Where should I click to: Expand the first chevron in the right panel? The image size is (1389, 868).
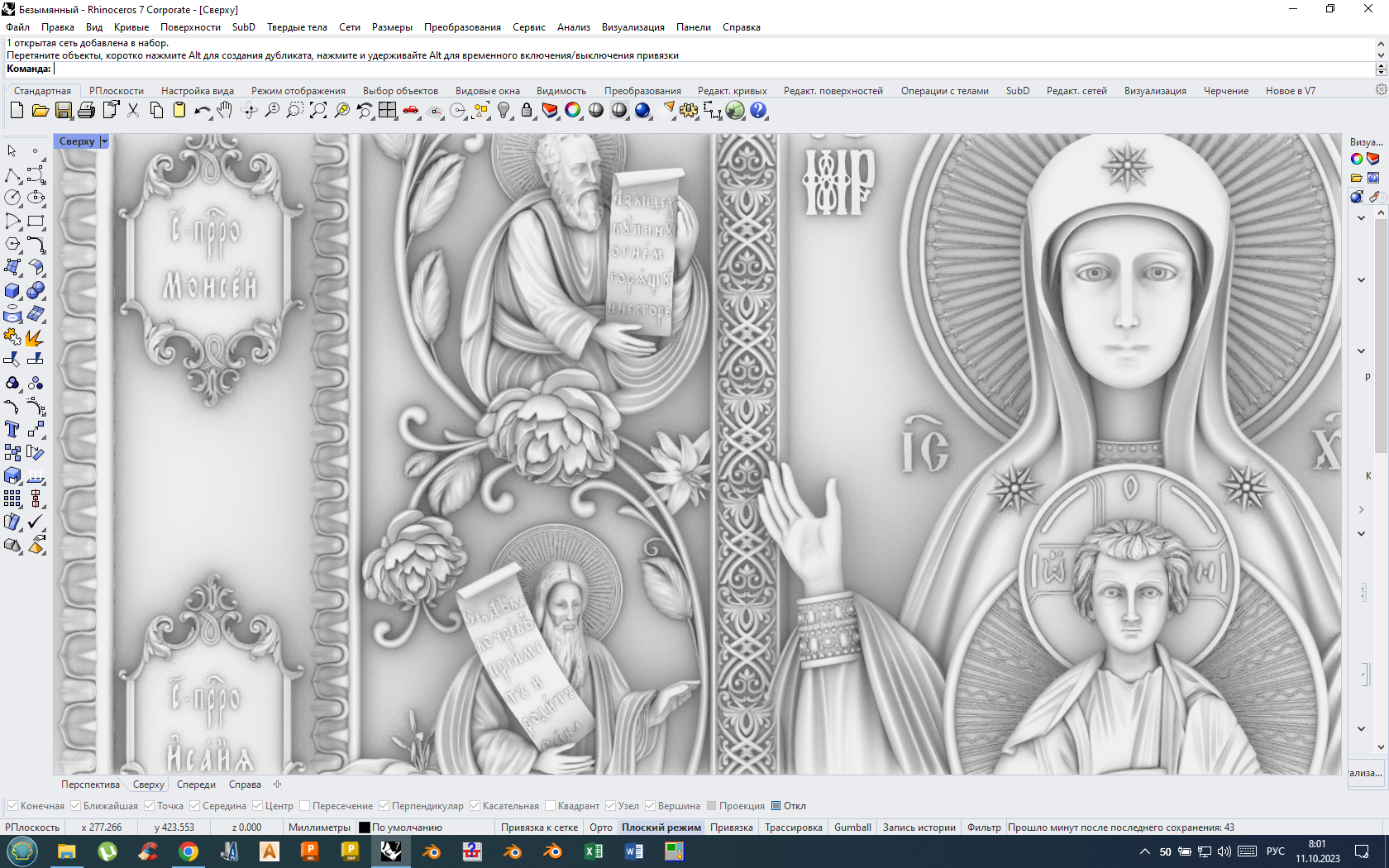point(1361,218)
